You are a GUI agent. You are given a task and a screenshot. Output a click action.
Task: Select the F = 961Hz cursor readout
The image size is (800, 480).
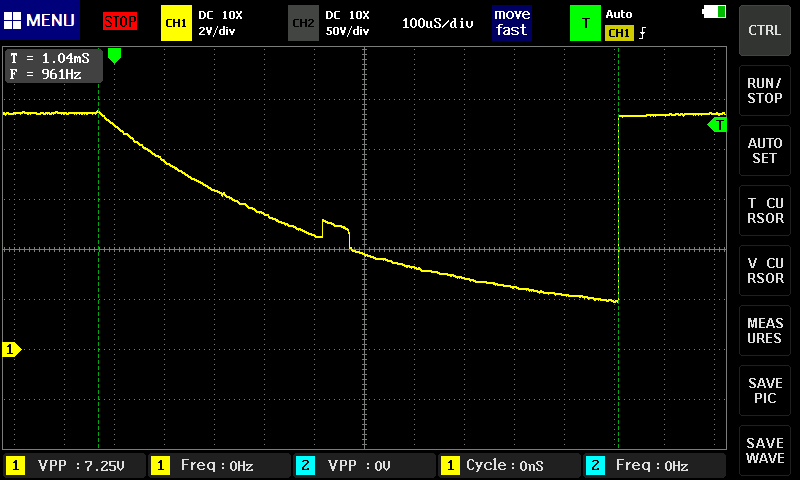click(46, 74)
